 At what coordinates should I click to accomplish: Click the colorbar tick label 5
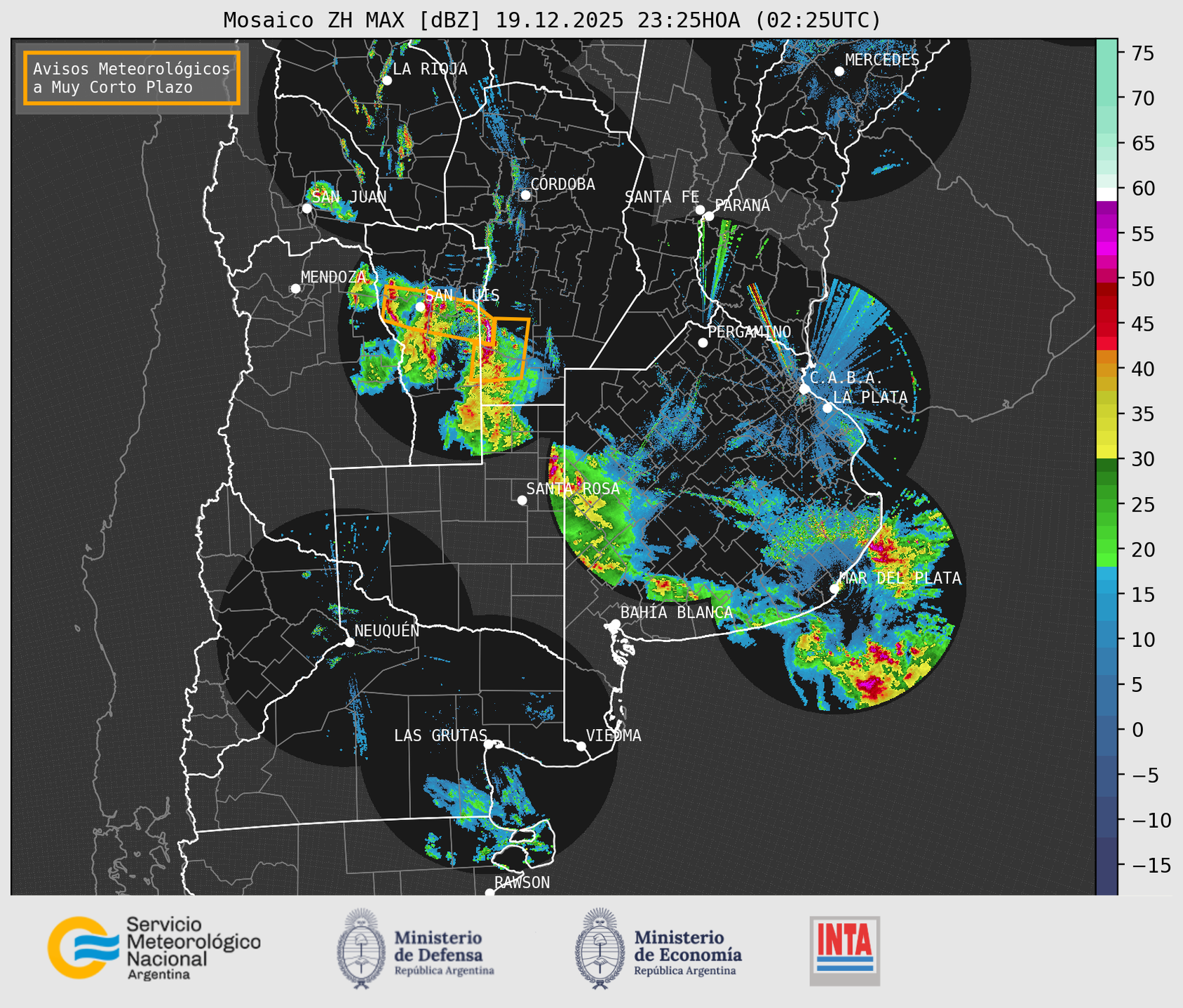(1136, 685)
